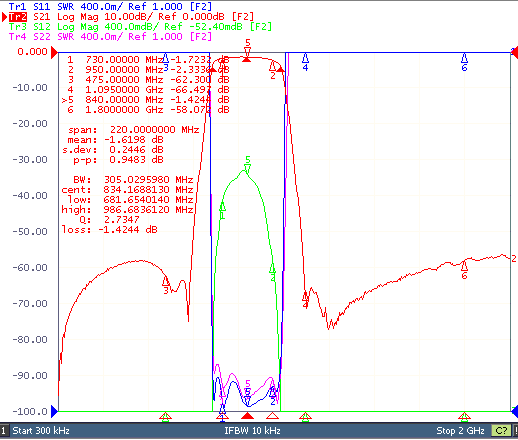Screen dimensions: 518x440
Task: Click the mean: -1.6198 dB statistic
Action: click(115, 140)
